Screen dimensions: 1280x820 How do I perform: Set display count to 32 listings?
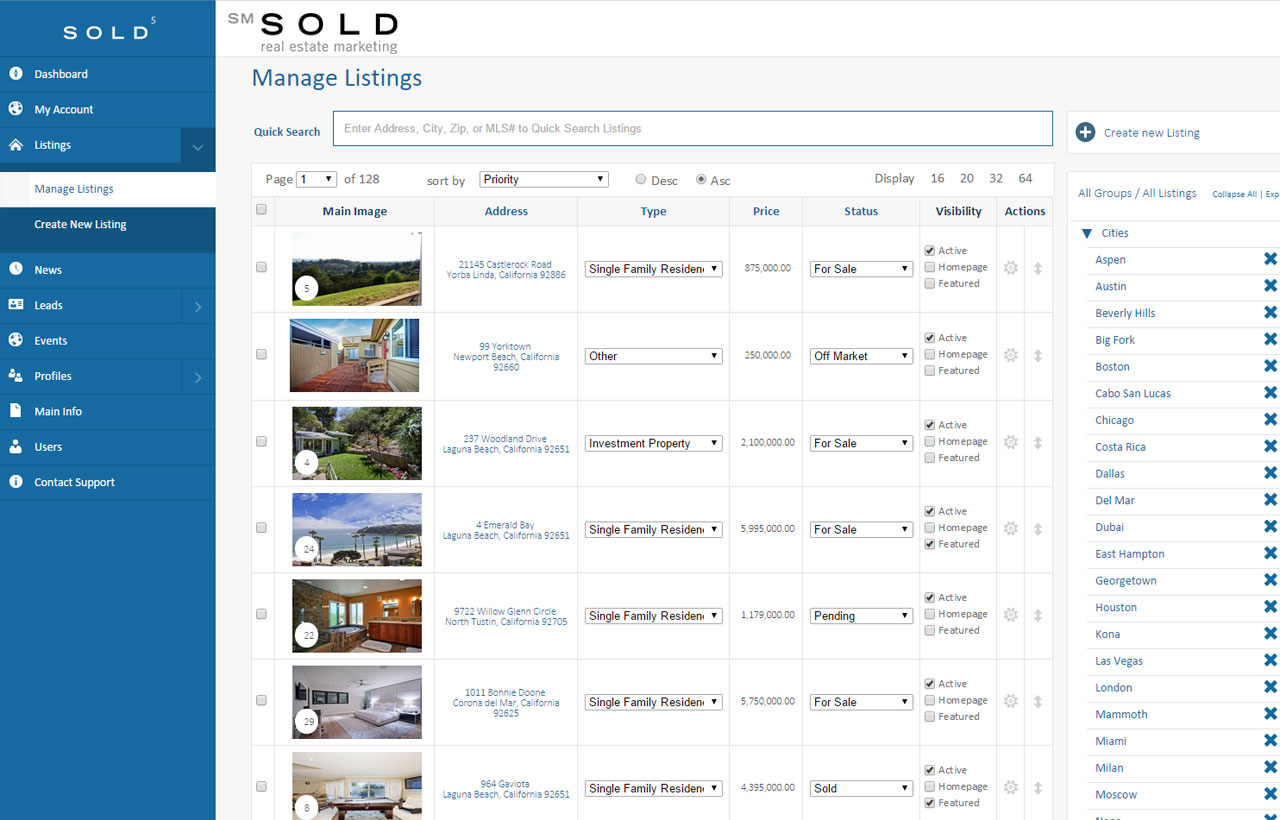click(996, 178)
